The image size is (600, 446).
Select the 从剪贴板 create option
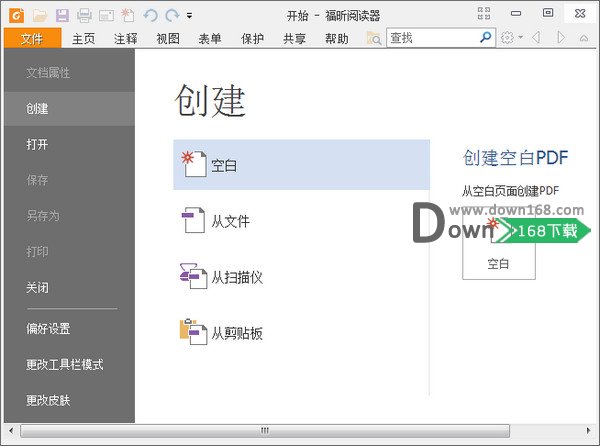coord(302,332)
